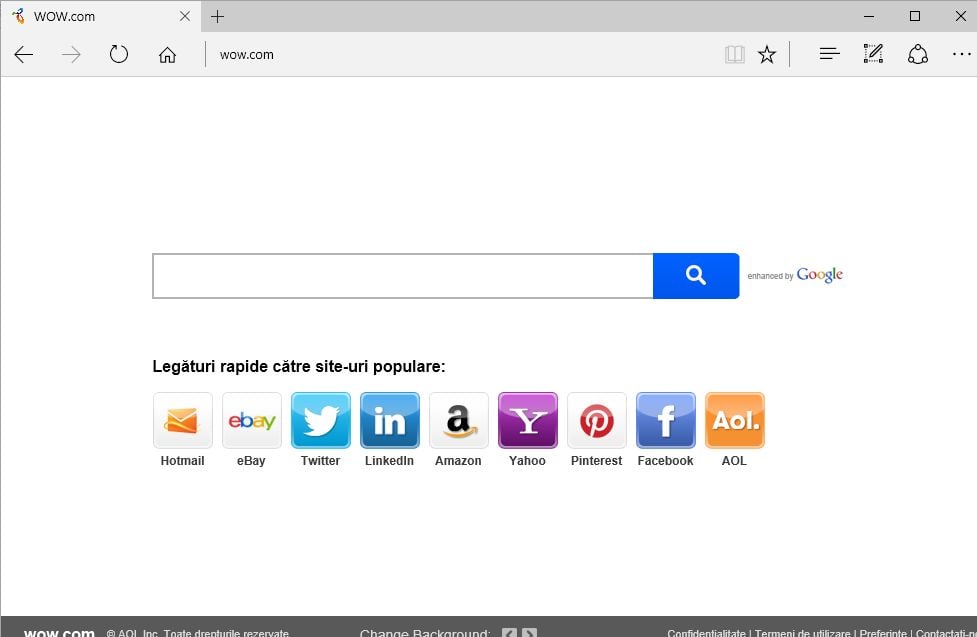This screenshot has height=637, width=977.
Task: Click the Hotmail text label
Action: [183, 461]
